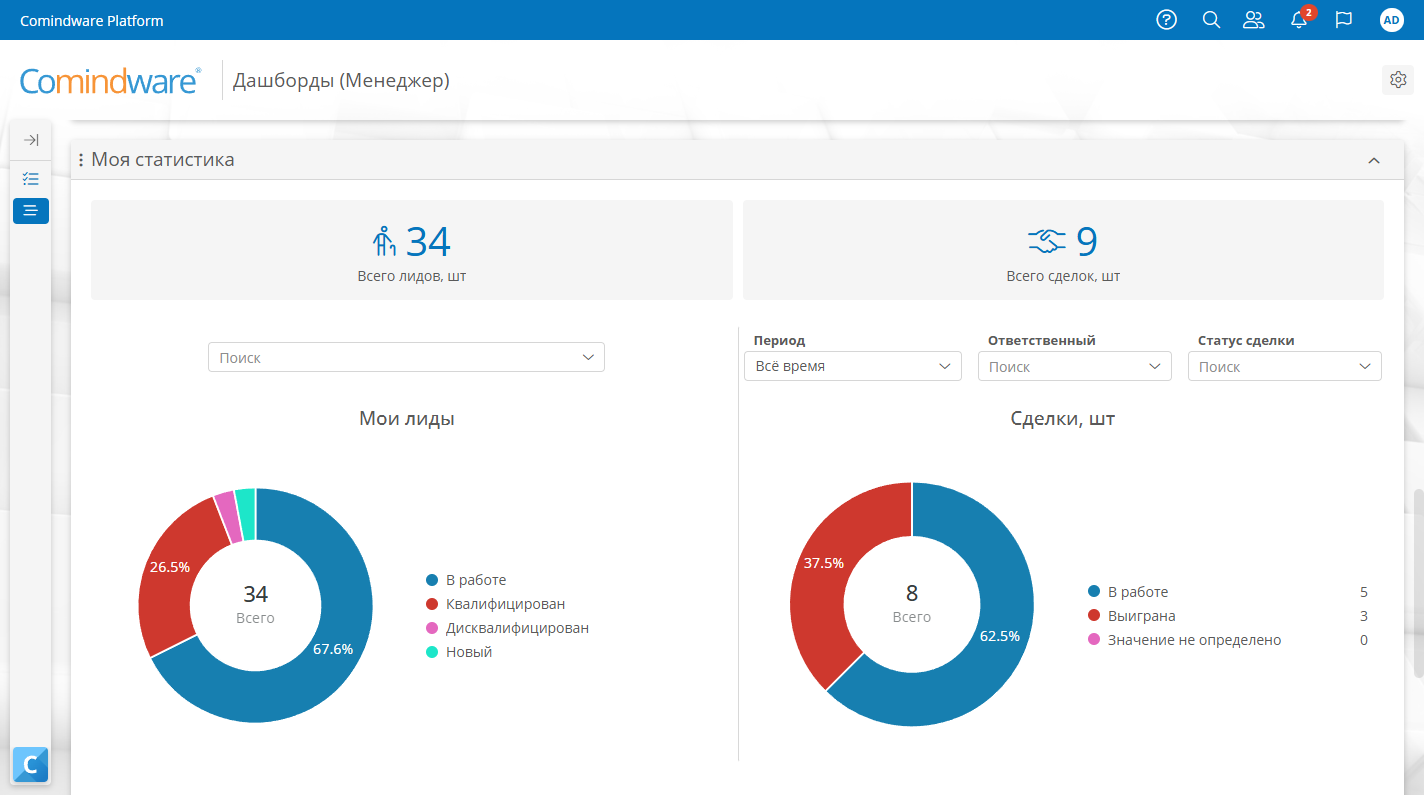
Task: Collapse the 'Моя статистика' panel chevron
Action: pyautogui.click(x=1374, y=160)
